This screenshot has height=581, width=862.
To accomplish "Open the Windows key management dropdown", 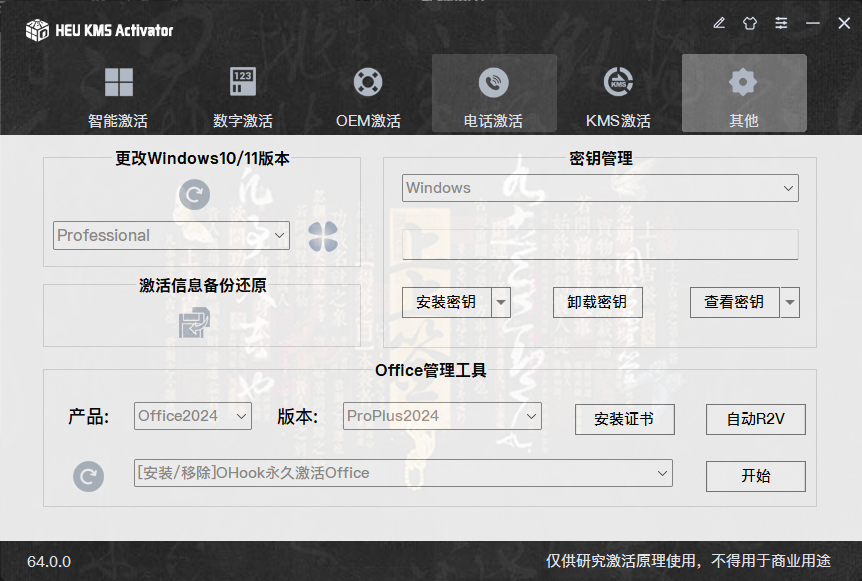I will pos(600,188).
